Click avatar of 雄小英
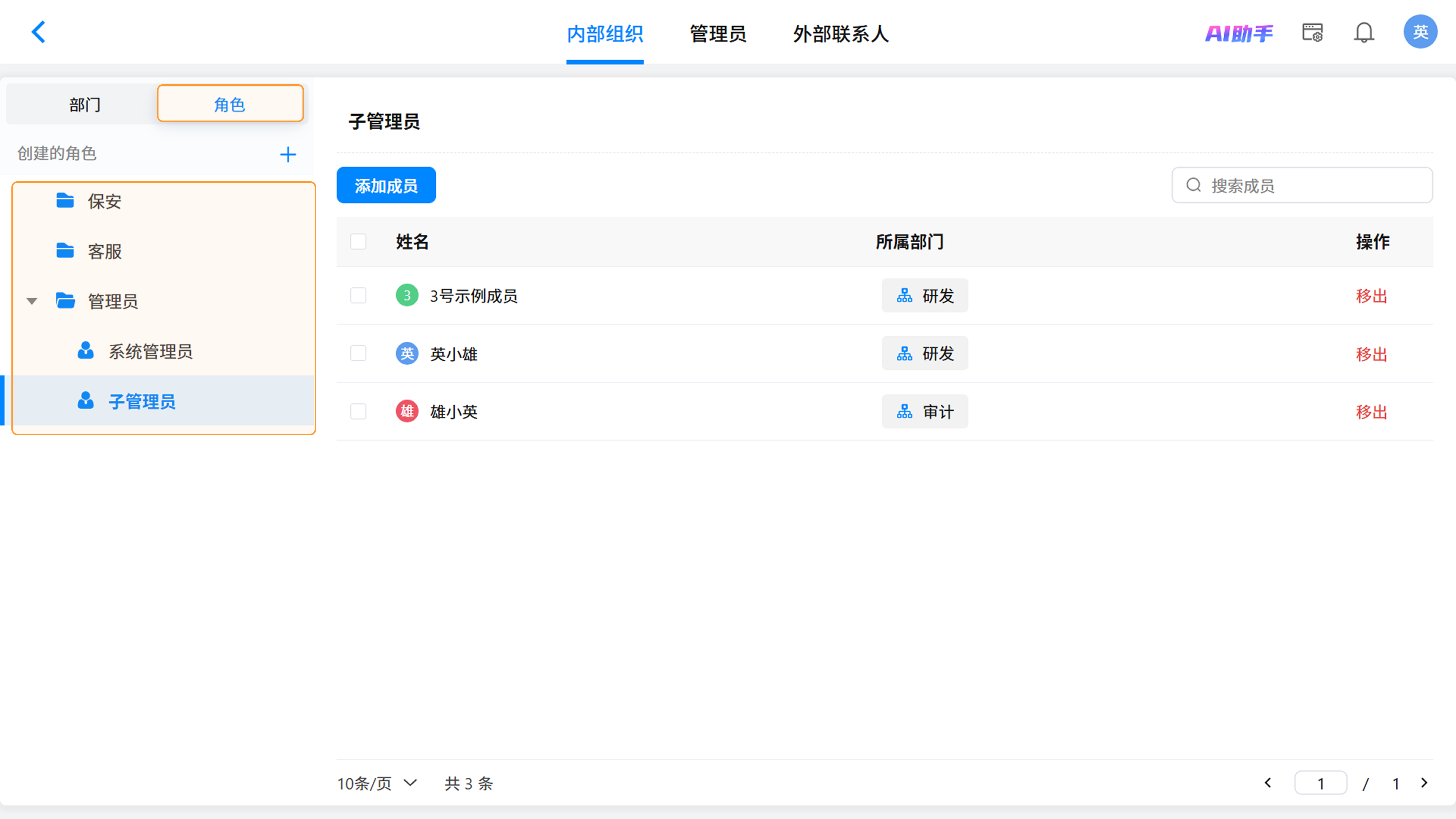The height and width of the screenshot is (819, 1456). (407, 411)
